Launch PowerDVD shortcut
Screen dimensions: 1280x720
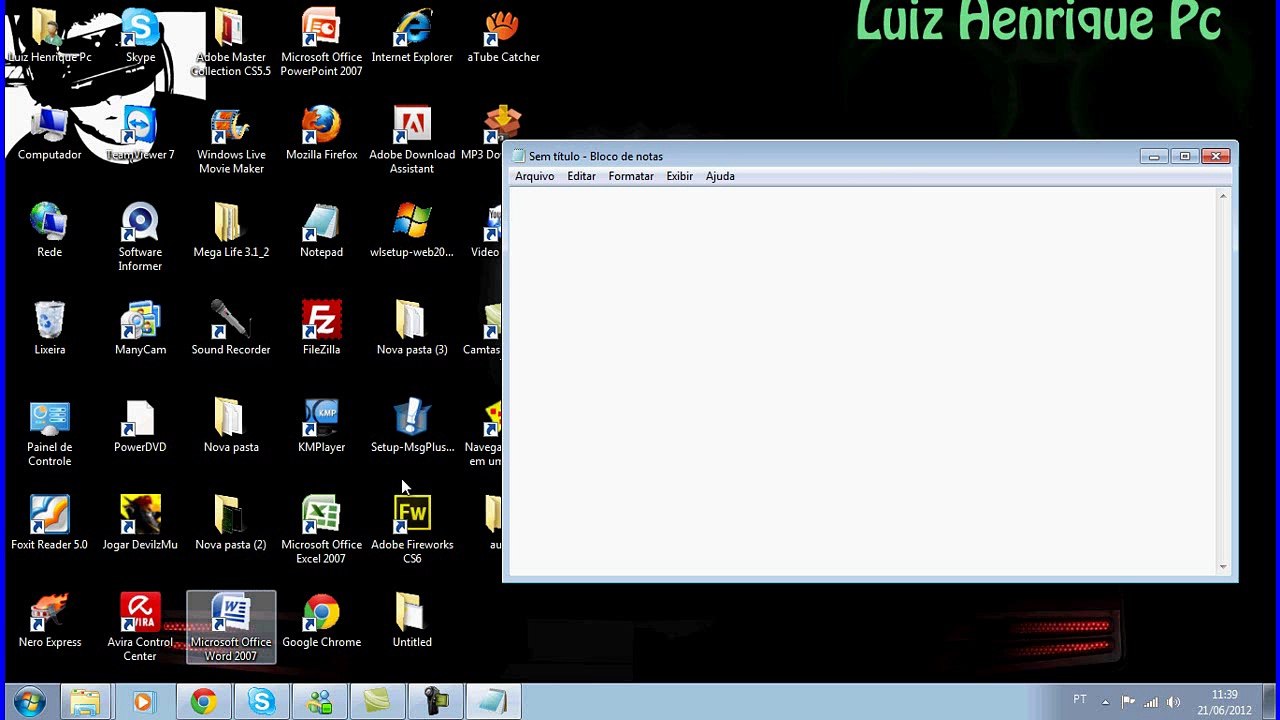pos(140,425)
